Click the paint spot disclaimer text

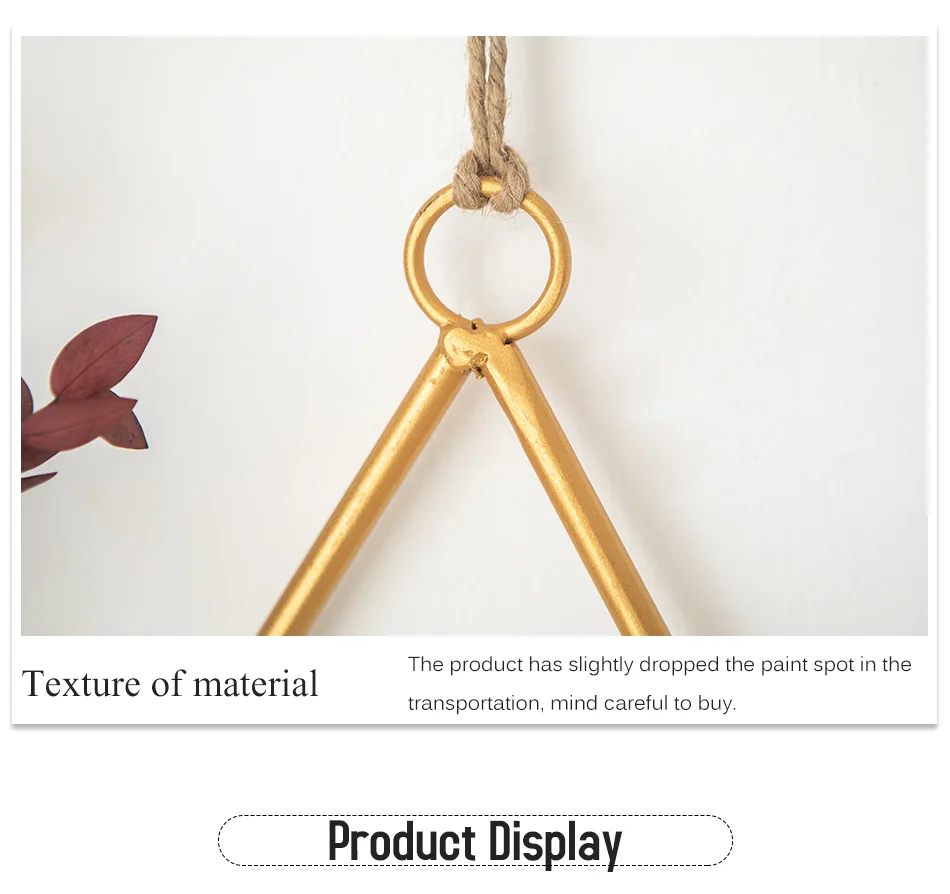(659, 684)
